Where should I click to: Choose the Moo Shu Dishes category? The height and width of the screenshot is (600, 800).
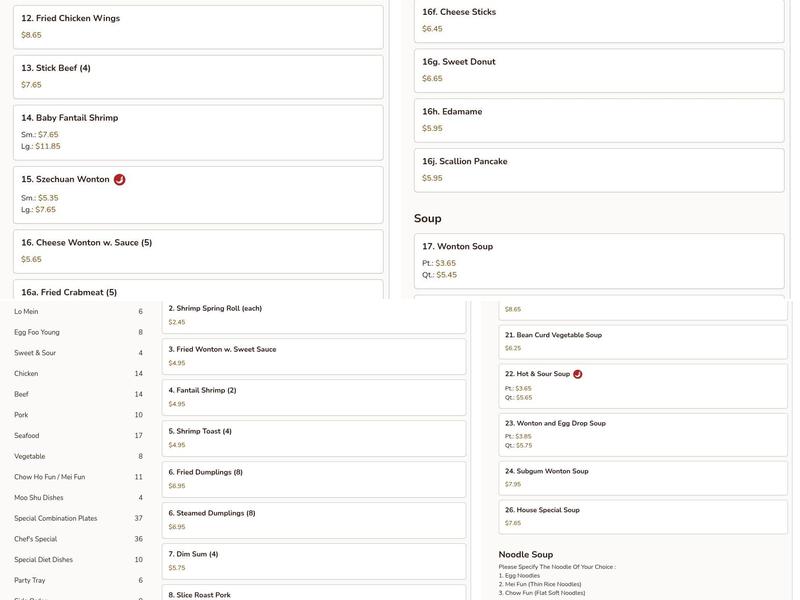pos(39,498)
